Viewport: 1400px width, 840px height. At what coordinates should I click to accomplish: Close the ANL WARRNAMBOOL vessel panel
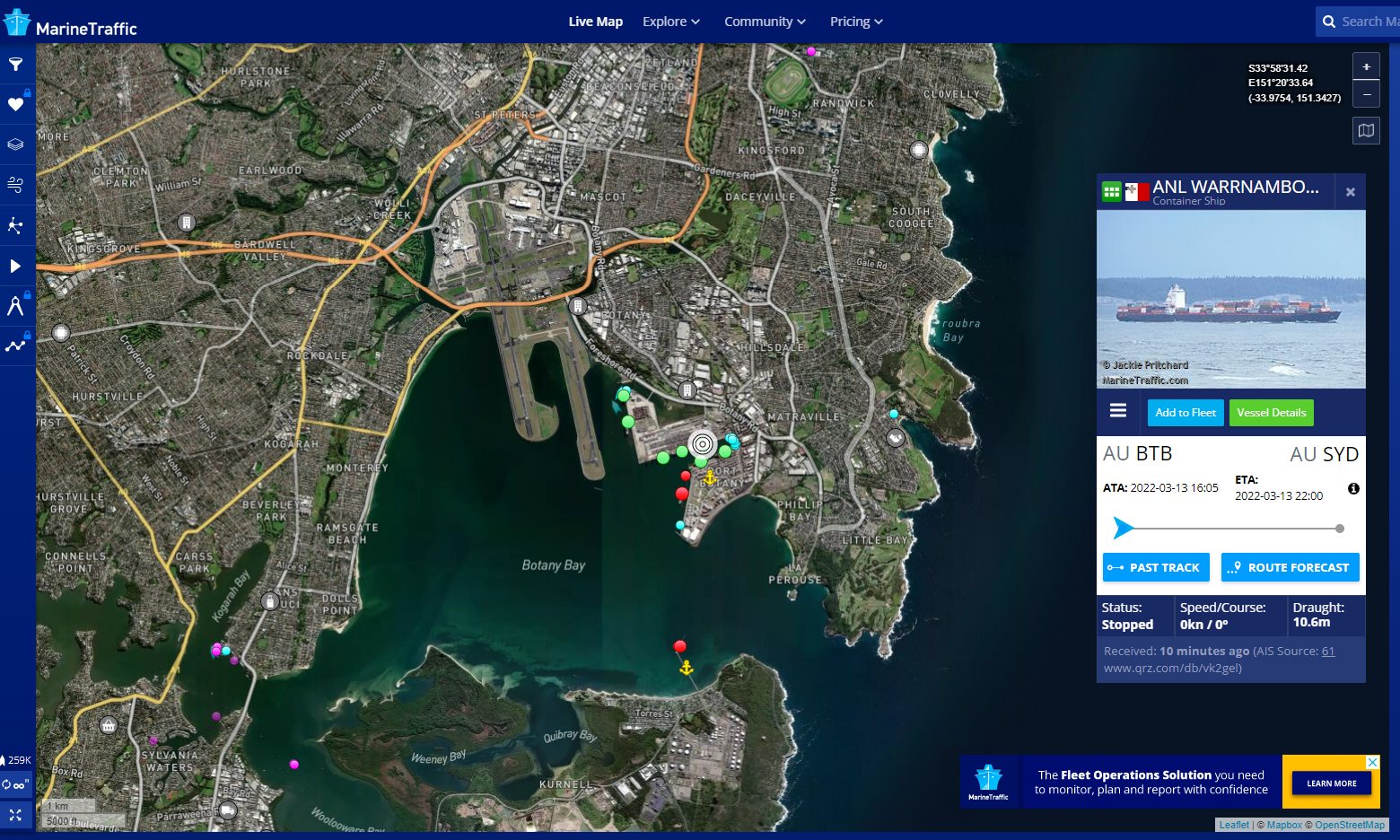click(1350, 192)
